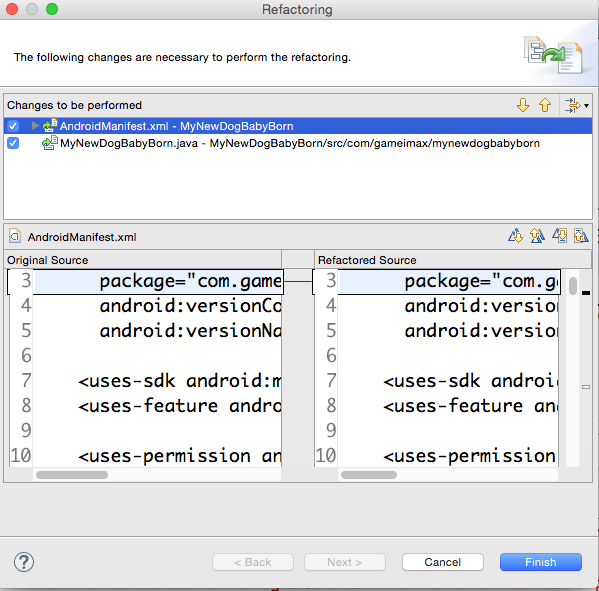
Task: Expand the AndroidManifest.xml tree node
Action: point(35,126)
